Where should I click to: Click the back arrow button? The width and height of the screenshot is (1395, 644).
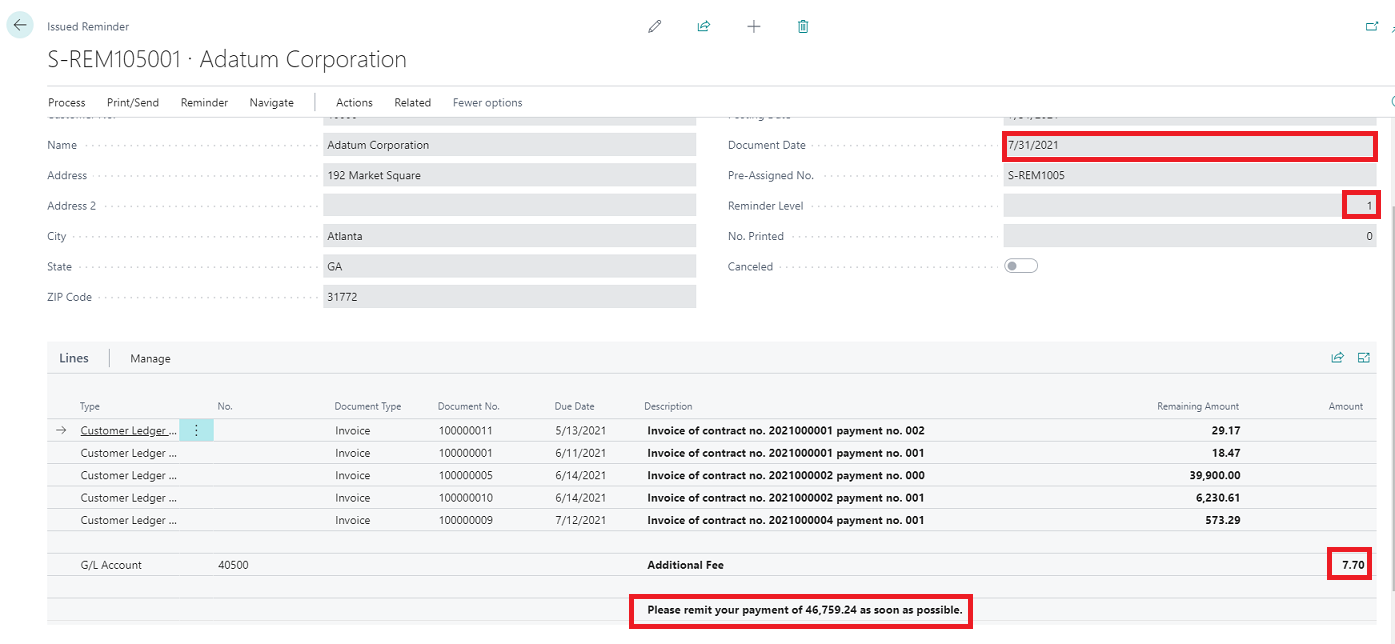20,26
